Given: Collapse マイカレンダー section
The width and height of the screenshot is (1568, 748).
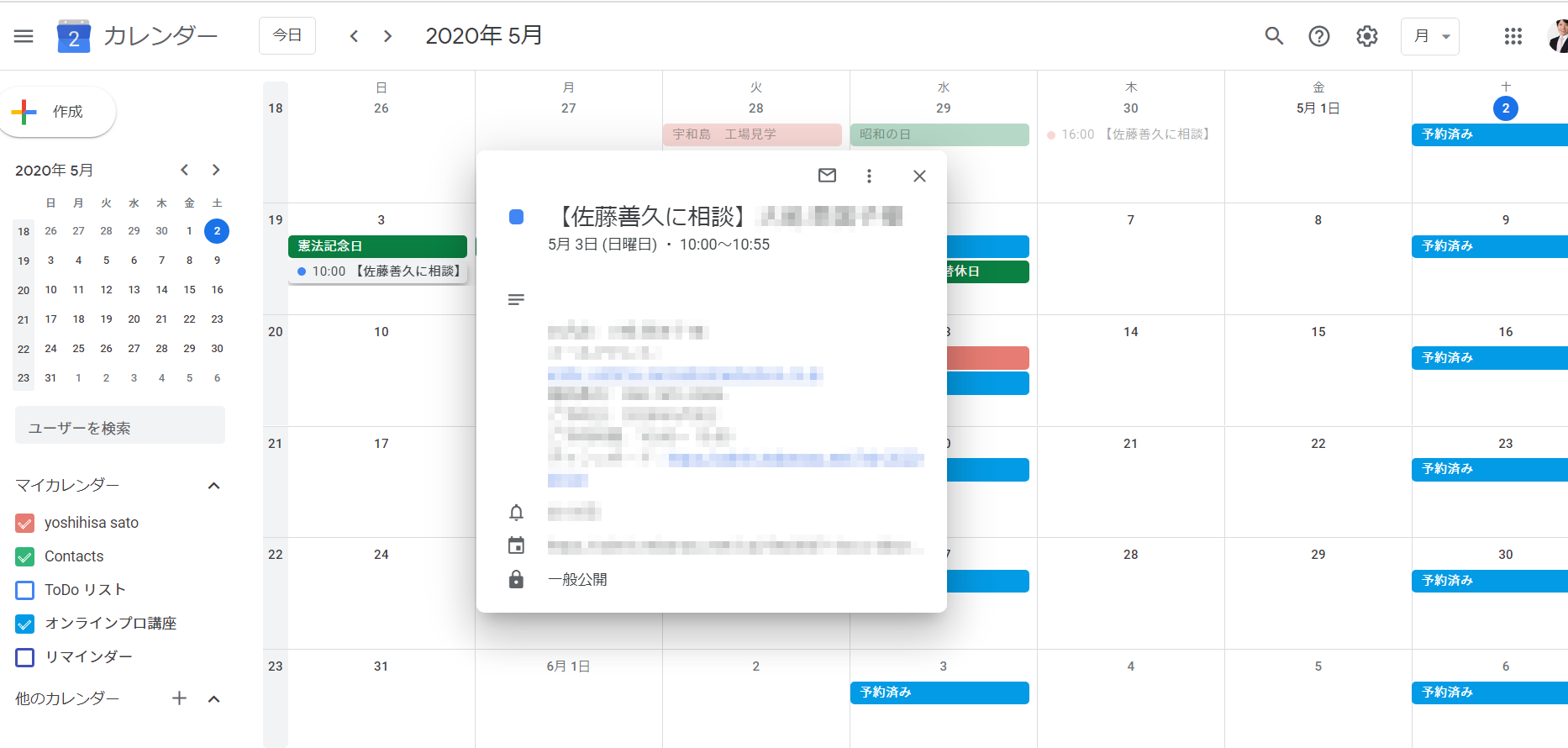Looking at the screenshot, I should [x=213, y=486].
